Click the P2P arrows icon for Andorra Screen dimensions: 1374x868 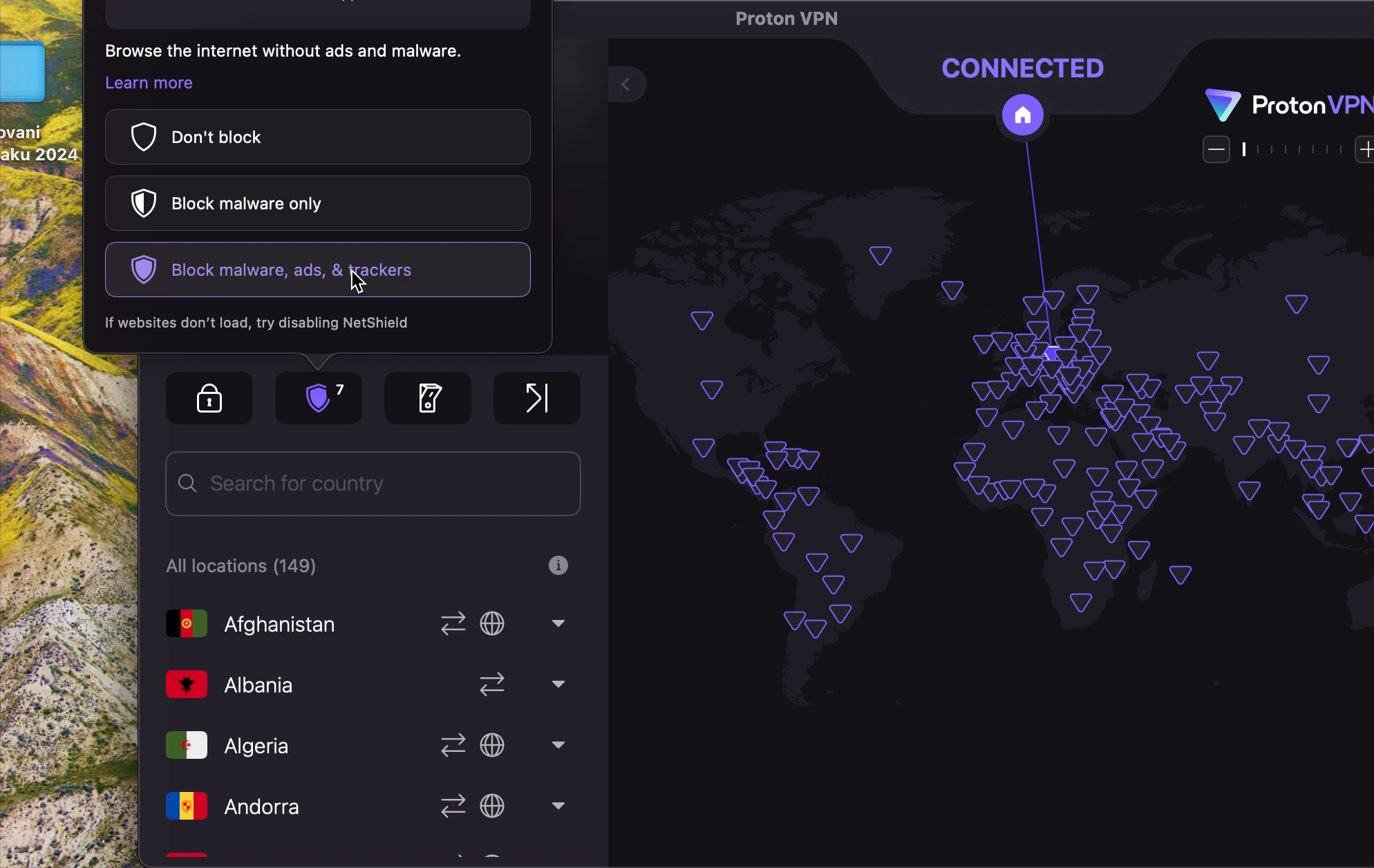click(453, 806)
